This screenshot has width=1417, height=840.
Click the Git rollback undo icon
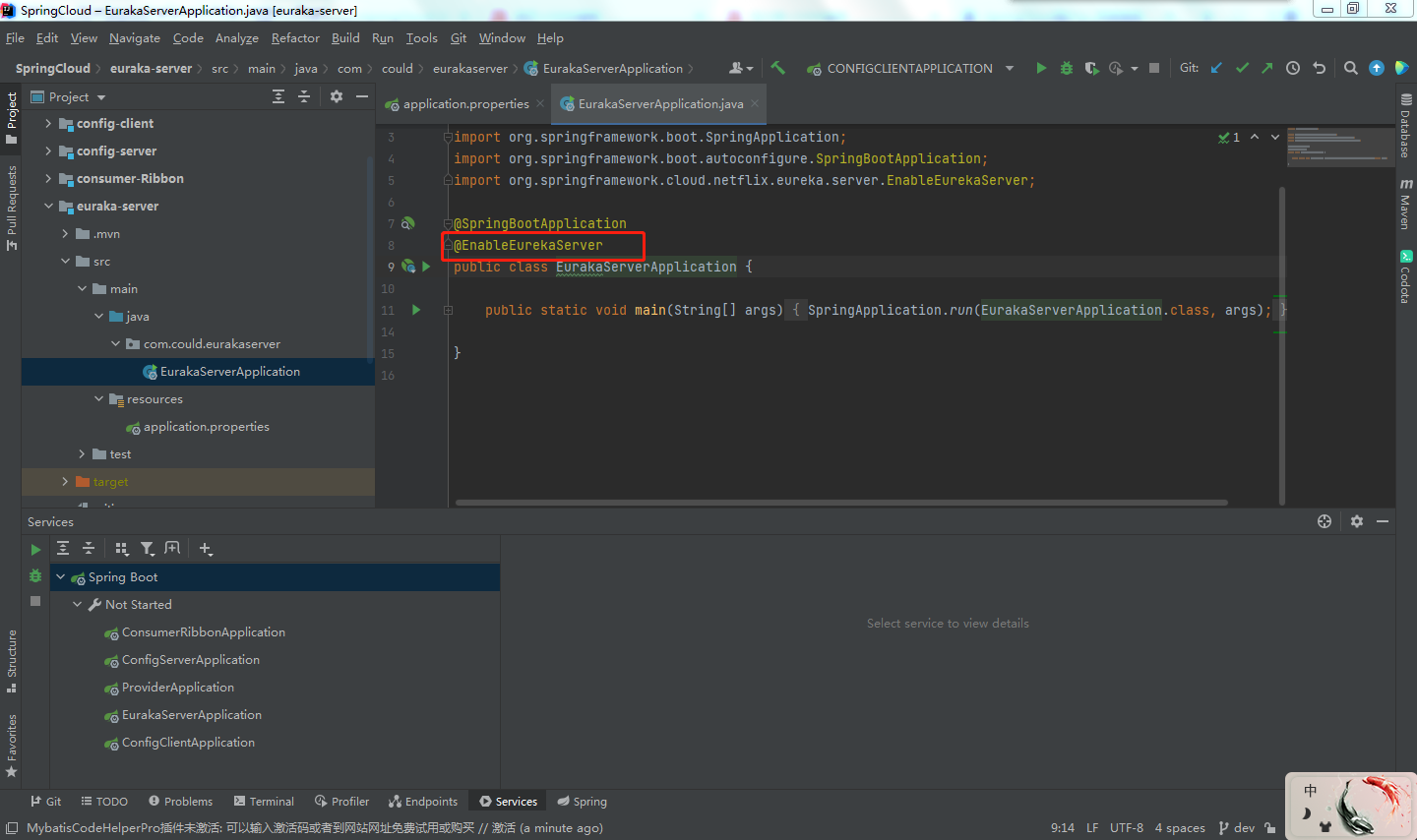(1319, 68)
